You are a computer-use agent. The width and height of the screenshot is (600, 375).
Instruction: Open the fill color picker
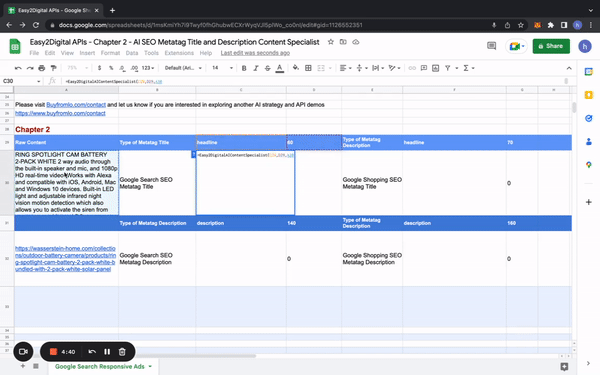coord(296,68)
